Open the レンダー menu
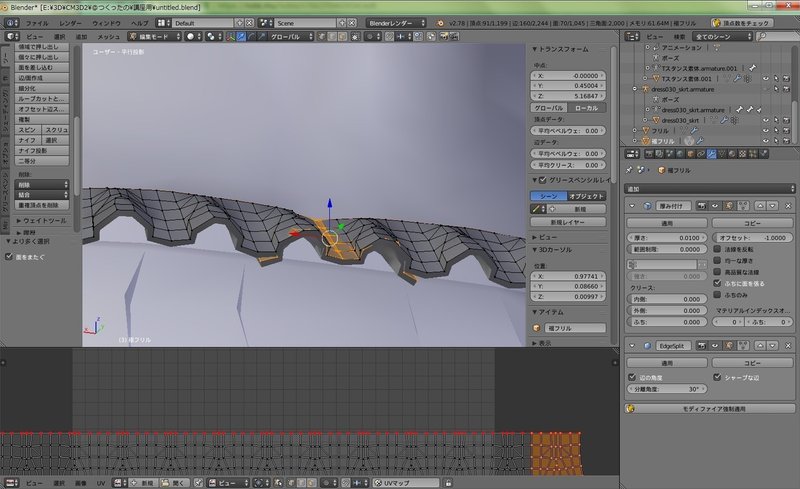This screenshot has width=800, height=489. 70,23
